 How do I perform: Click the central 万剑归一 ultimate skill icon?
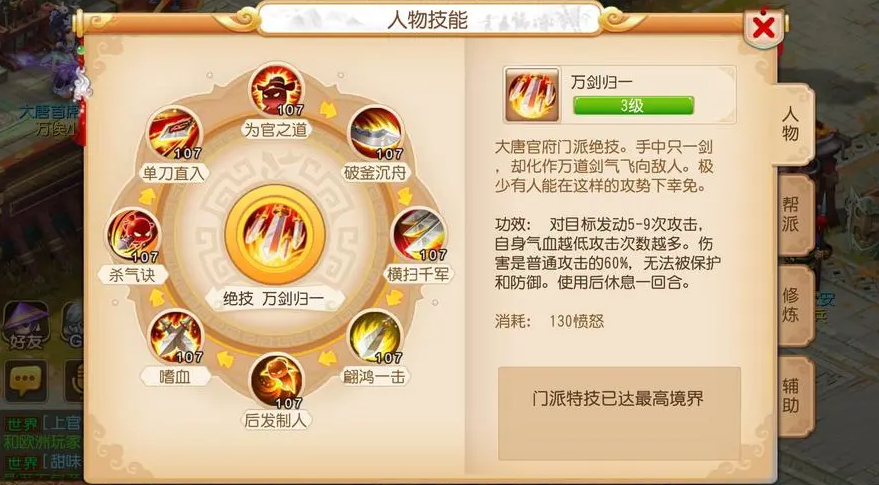click(275, 234)
